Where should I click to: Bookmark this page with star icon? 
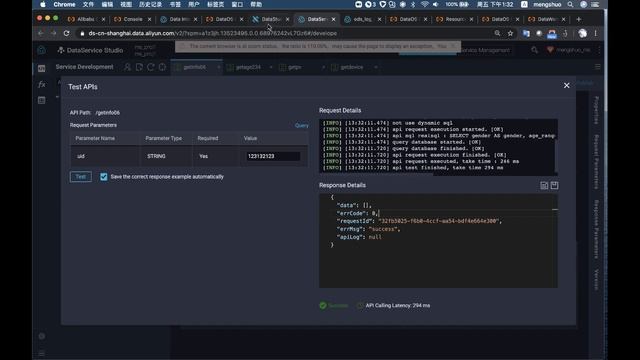coord(510,33)
